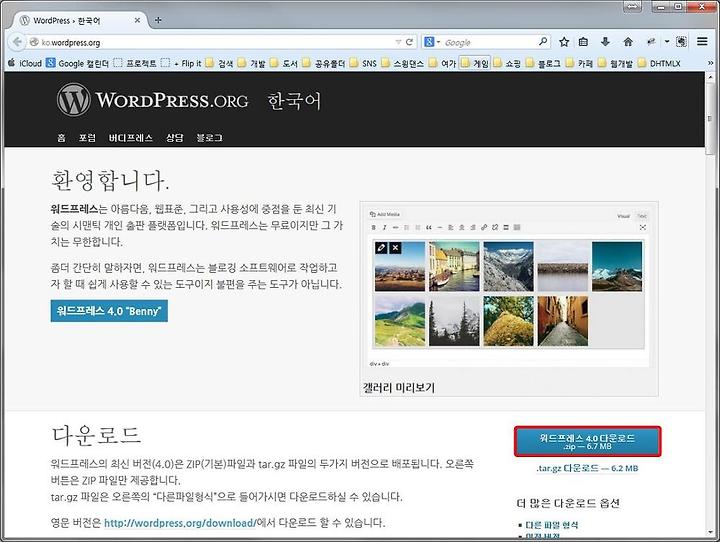
Task: Open the SNS bookmarks folder
Action: pyautogui.click(x=363, y=63)
